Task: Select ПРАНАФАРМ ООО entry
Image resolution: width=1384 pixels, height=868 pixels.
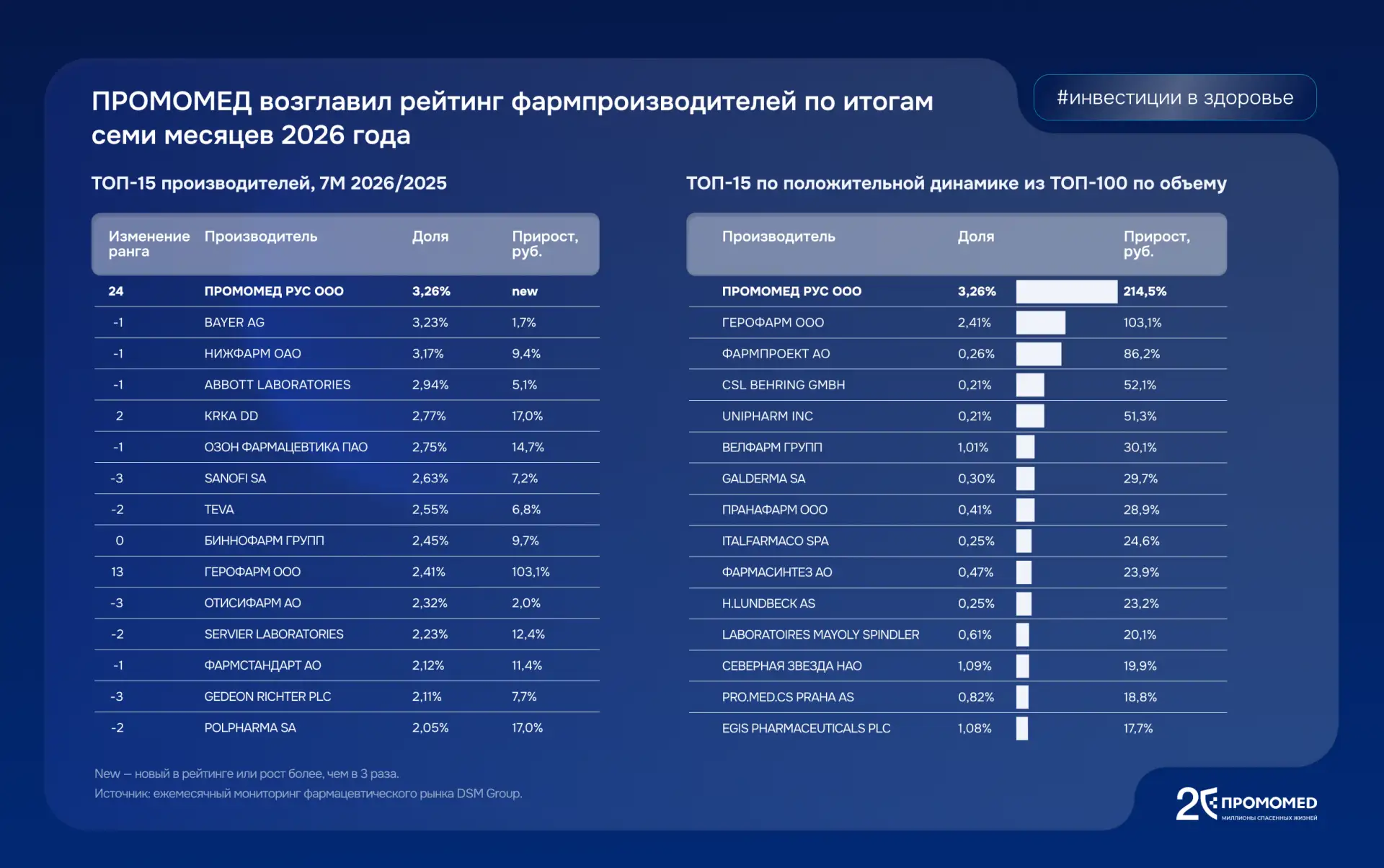Action: coord(775,510)
